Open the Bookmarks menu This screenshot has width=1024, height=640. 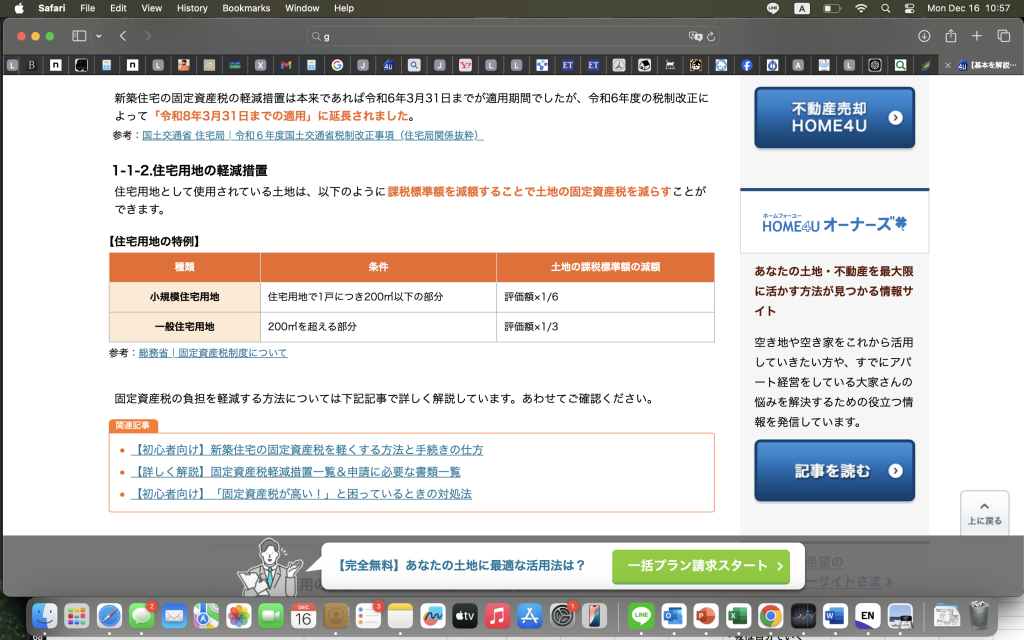point(246,8)
